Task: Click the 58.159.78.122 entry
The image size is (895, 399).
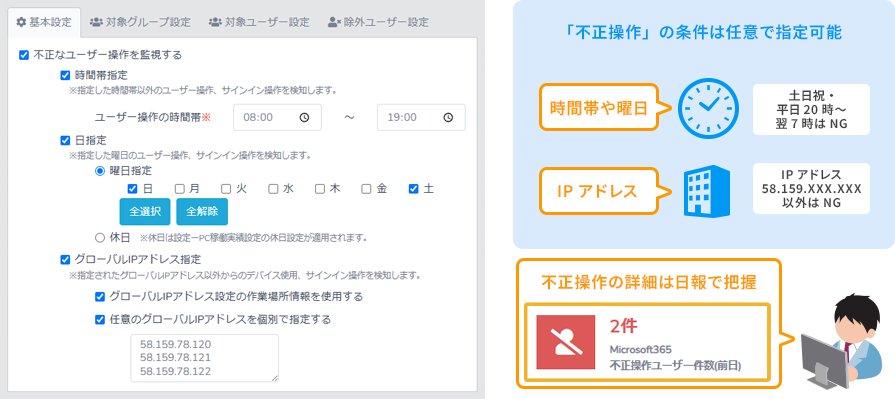Action: point(175,372)
